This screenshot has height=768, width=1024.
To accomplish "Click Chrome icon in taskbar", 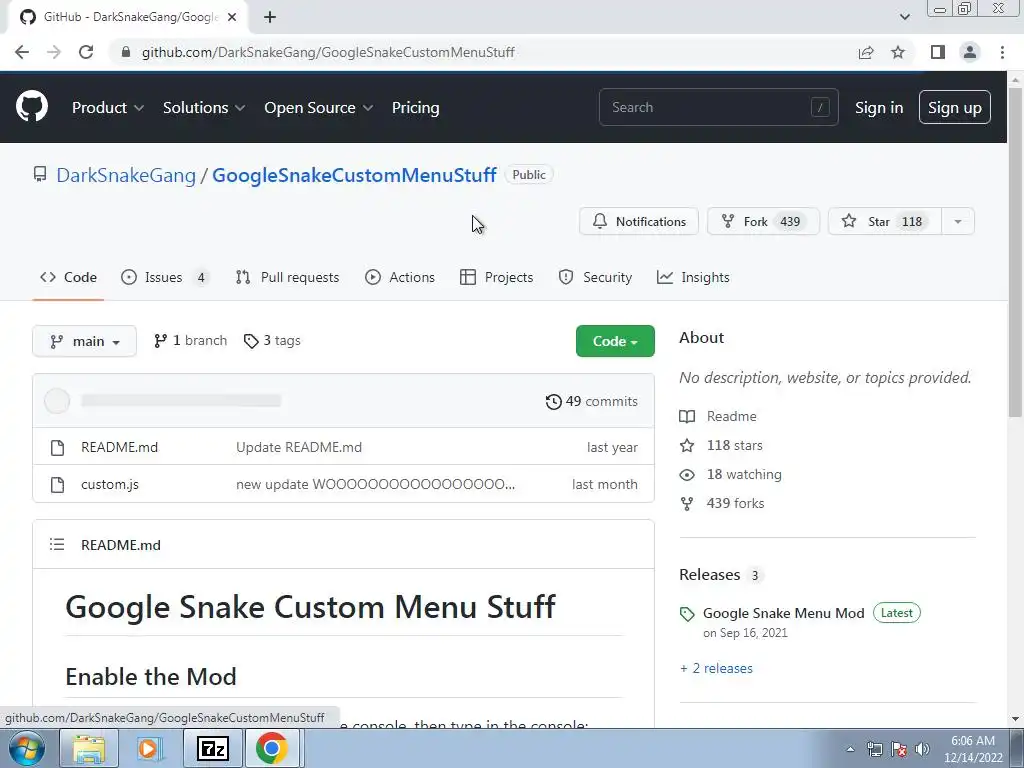I will coord(272,748).
